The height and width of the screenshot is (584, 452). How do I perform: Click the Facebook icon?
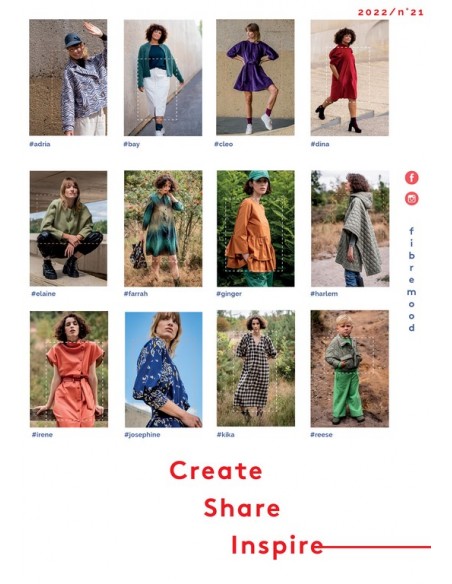tap(411, 178)
